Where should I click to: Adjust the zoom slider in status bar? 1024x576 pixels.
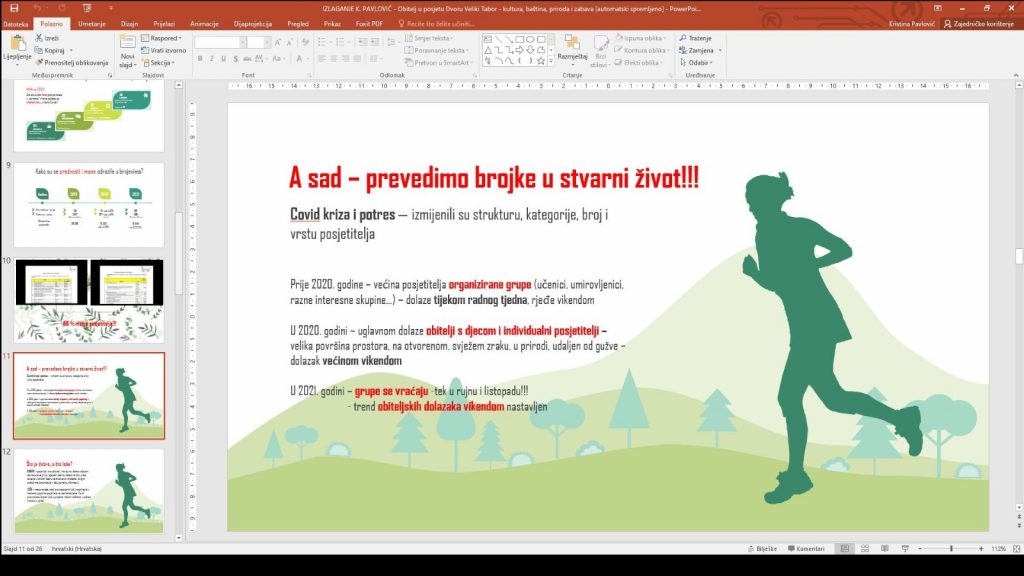950,549
